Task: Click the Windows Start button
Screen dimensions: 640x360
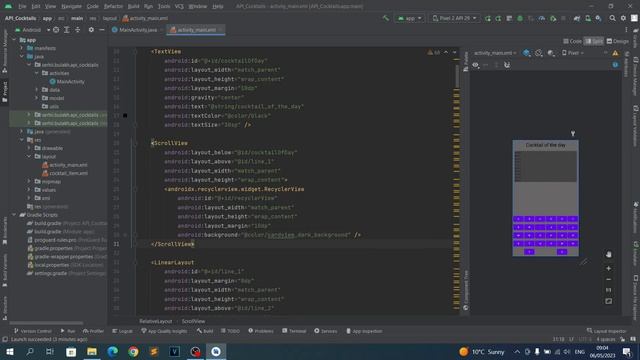Action: coord(9,351)
